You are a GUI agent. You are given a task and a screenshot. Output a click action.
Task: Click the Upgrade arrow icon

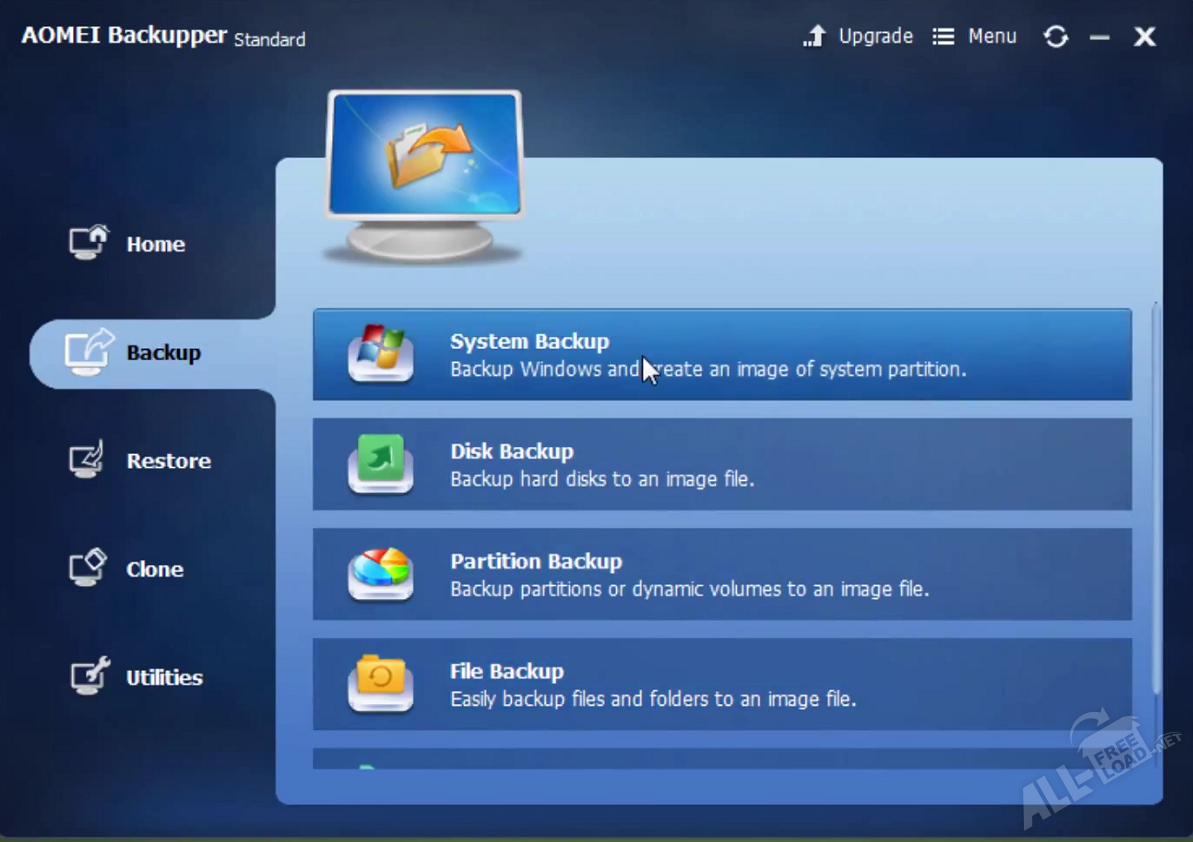click(815, 37)
